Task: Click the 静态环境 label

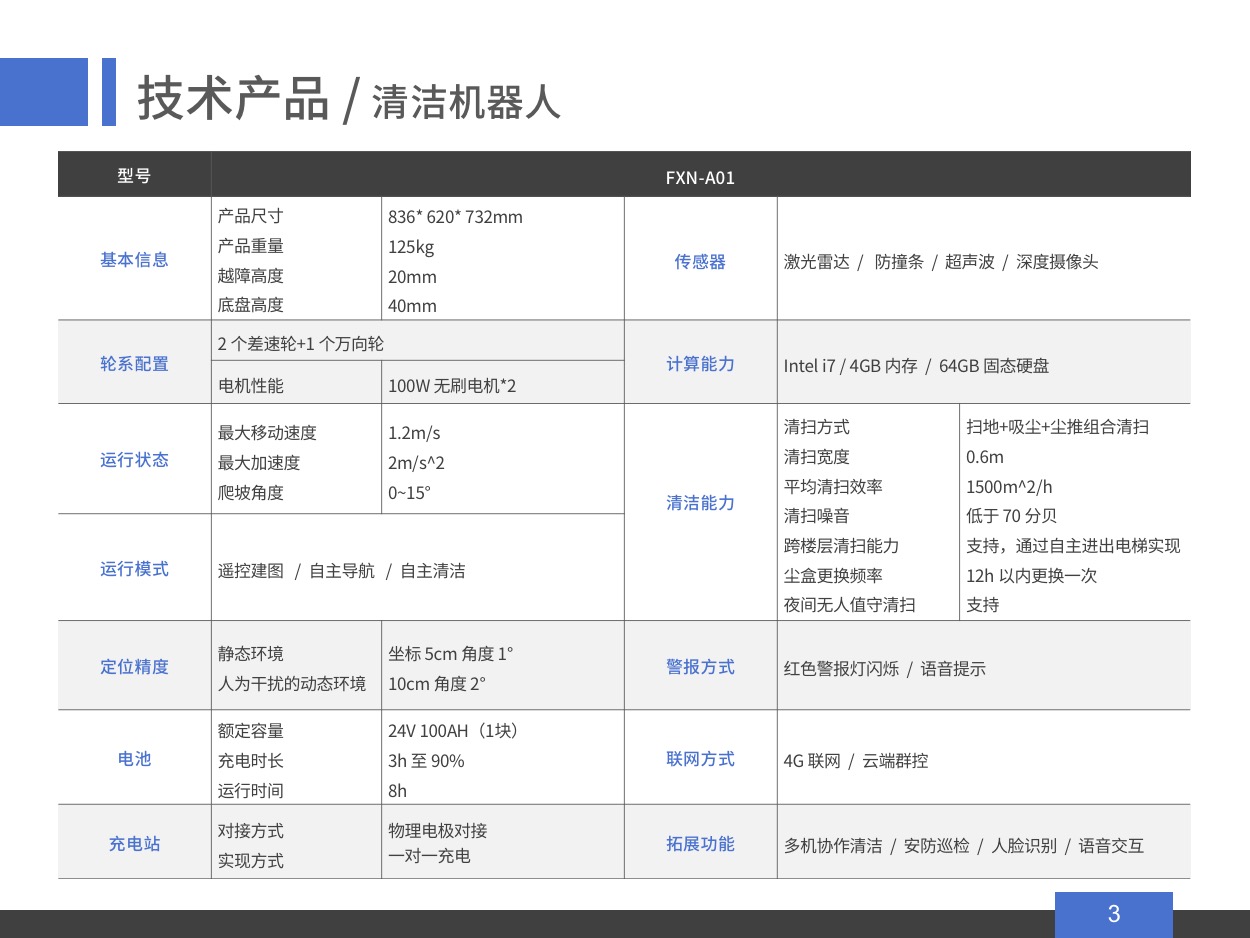Action: tap(251, 654)
